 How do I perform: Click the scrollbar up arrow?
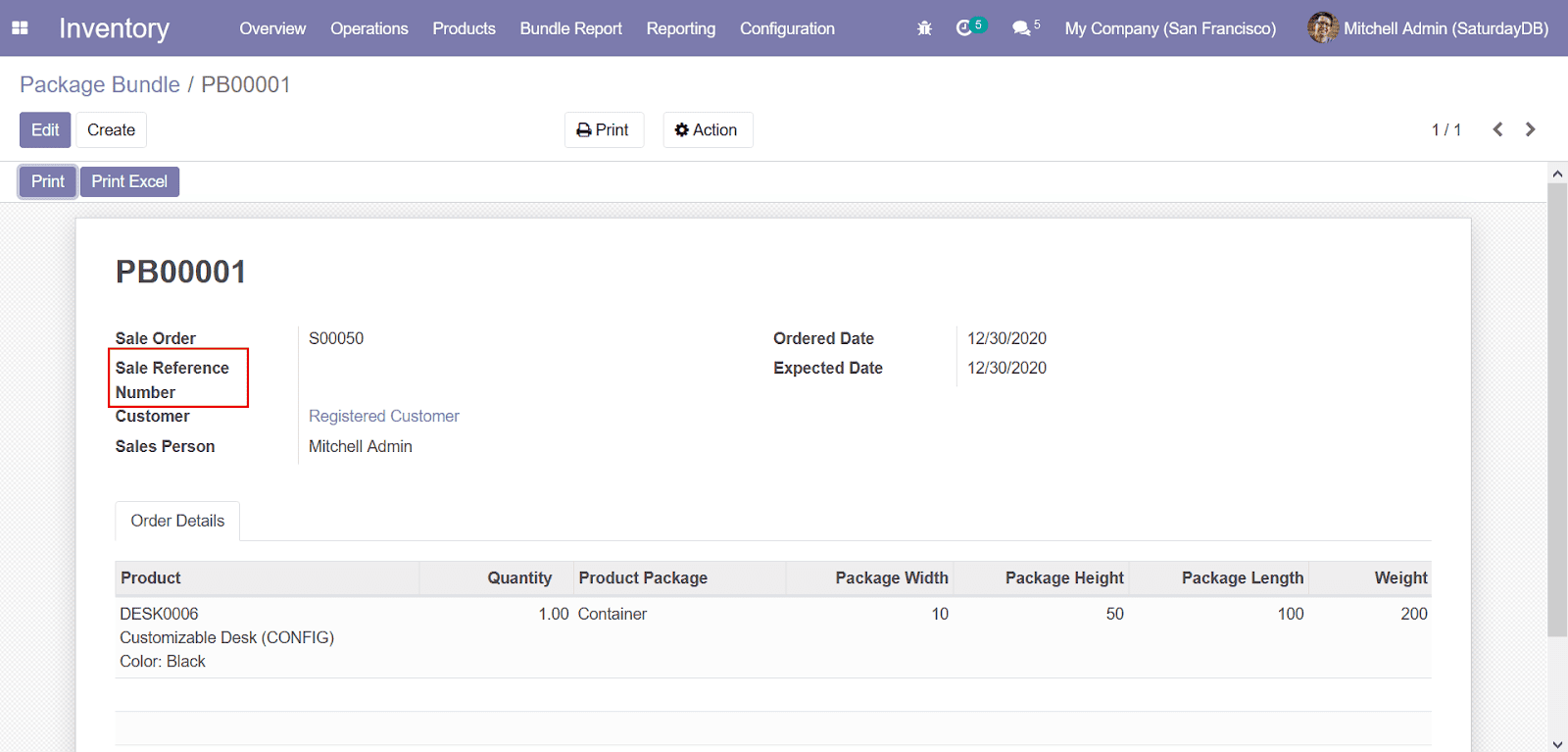1557,174
